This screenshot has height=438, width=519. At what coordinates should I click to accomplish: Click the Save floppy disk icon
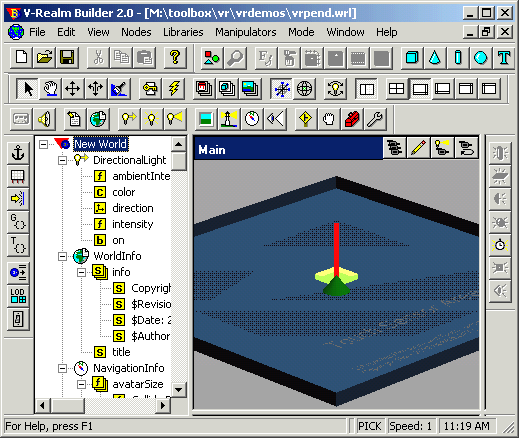tap(67, 58)
